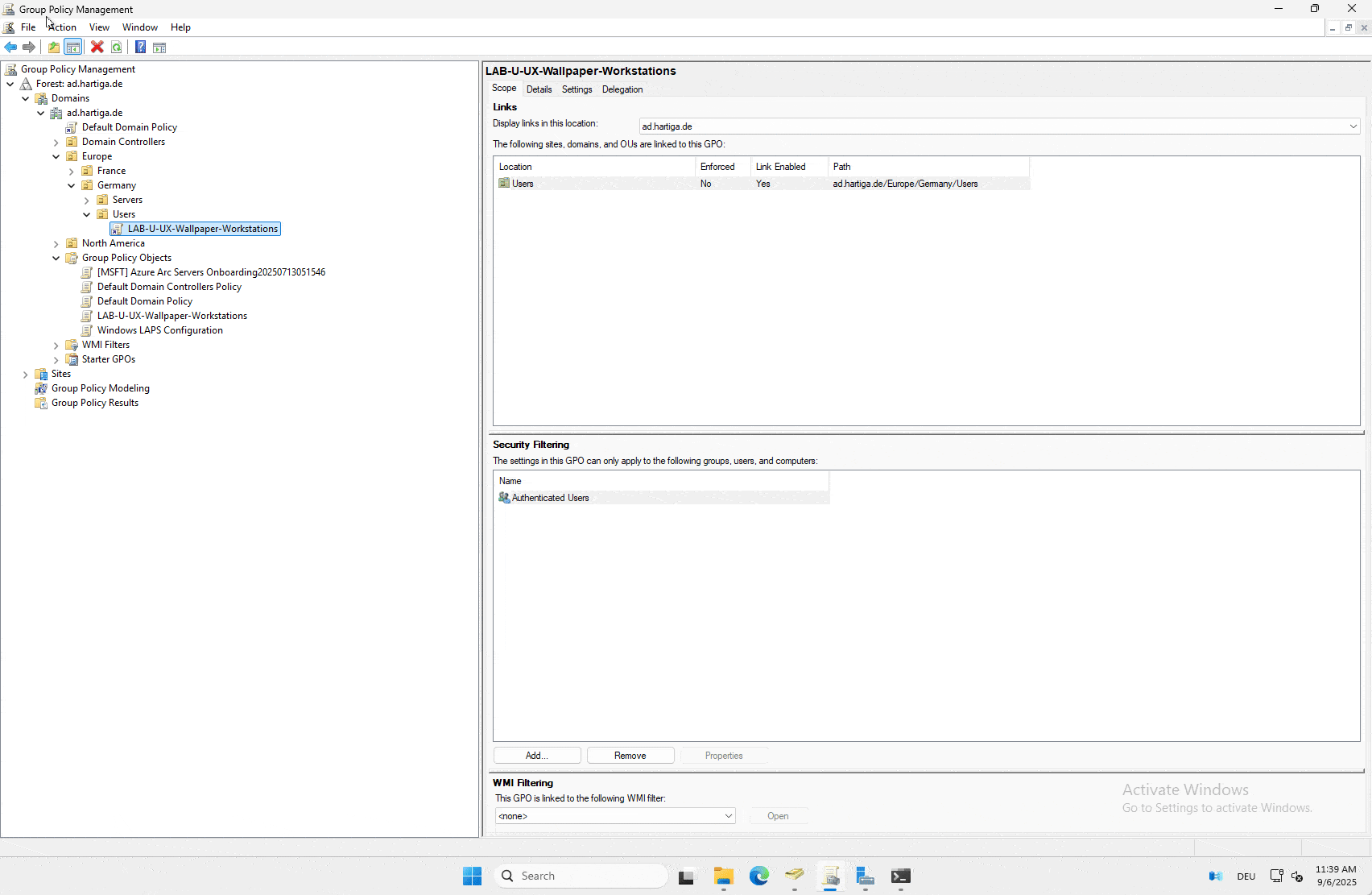
Task: Collapse the Europe organizational unit
Action: pos(56,155)
